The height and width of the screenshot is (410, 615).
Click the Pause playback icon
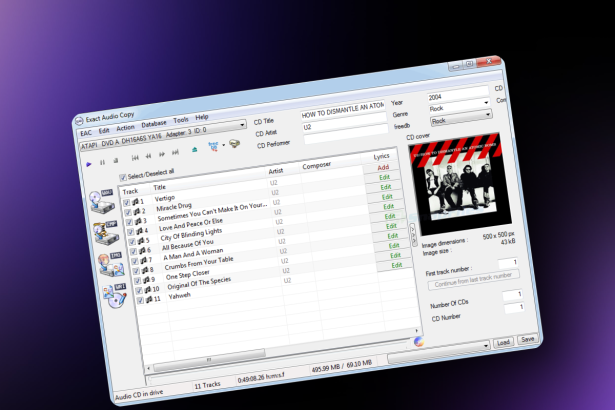[x=102, y=162]
